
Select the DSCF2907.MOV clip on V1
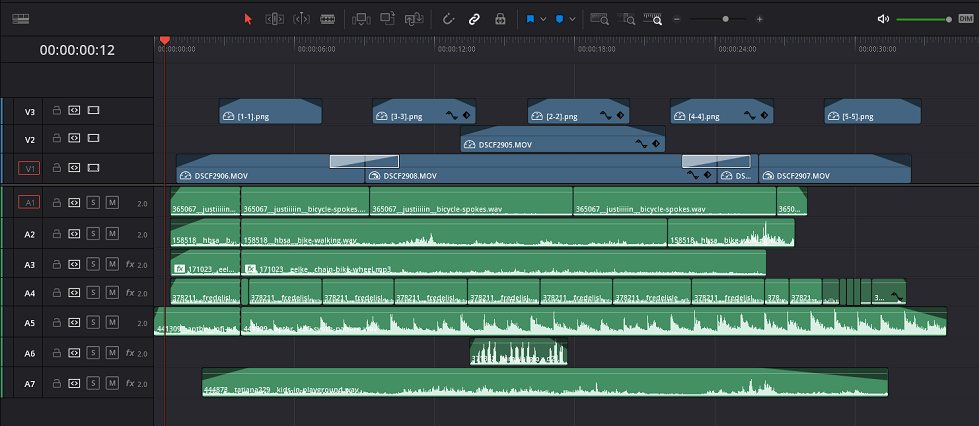(835, 169)
